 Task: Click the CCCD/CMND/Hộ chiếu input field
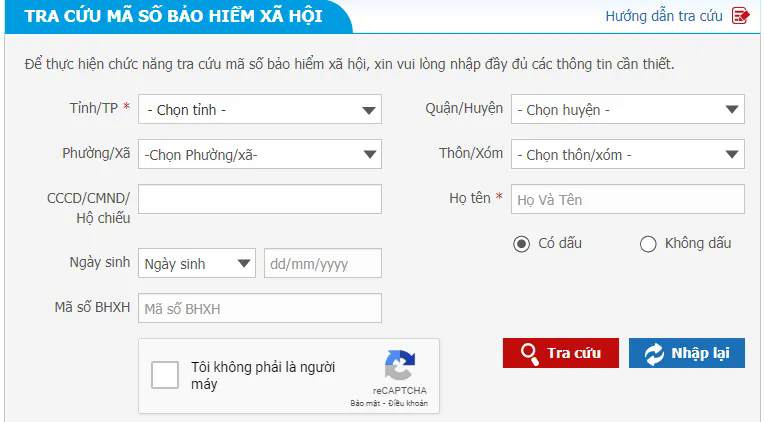260,199
